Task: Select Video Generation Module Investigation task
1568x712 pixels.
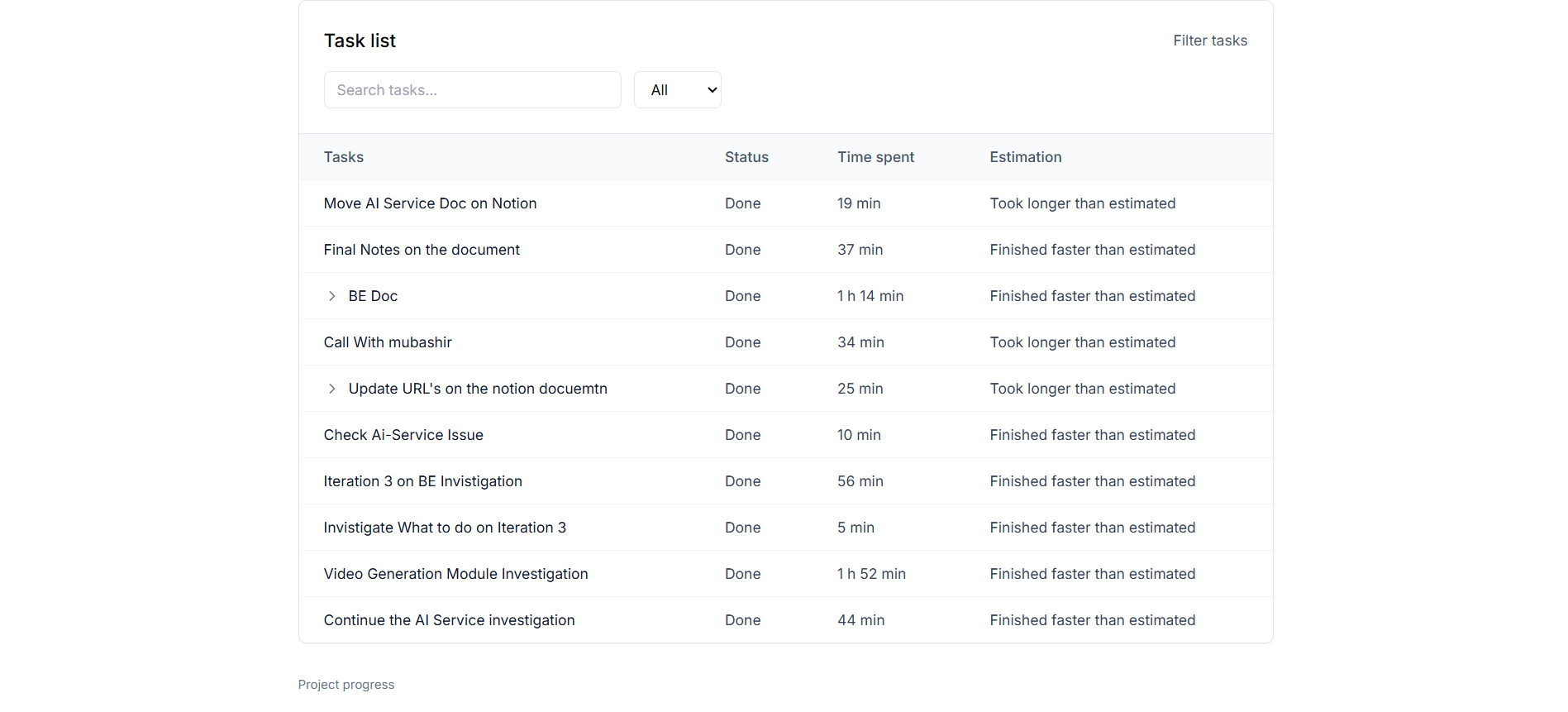Action: pos(455,574)
